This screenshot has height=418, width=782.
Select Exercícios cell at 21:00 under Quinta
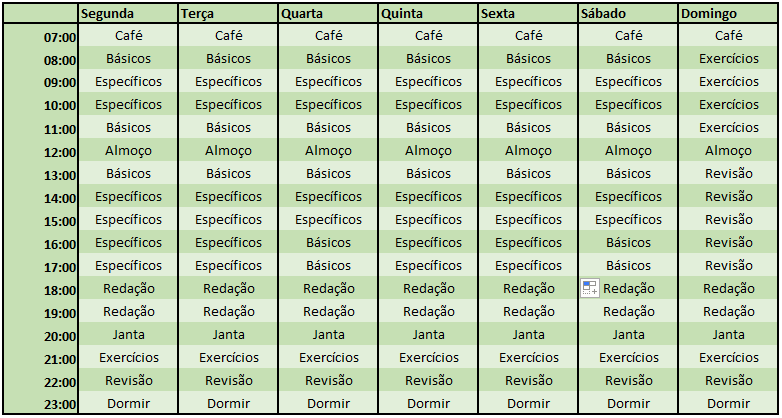coord(428,357)
